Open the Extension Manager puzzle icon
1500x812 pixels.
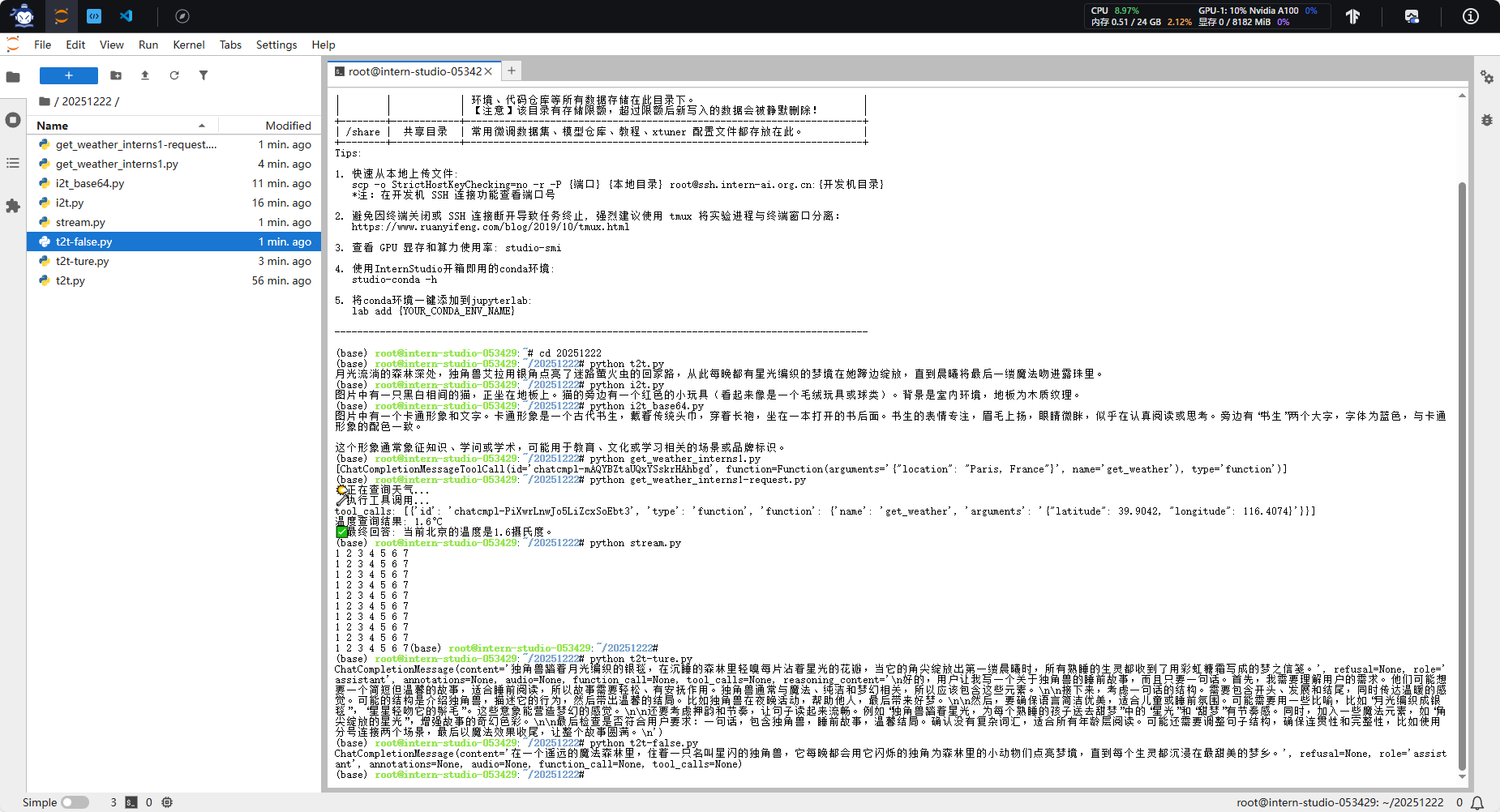[13, 206]
